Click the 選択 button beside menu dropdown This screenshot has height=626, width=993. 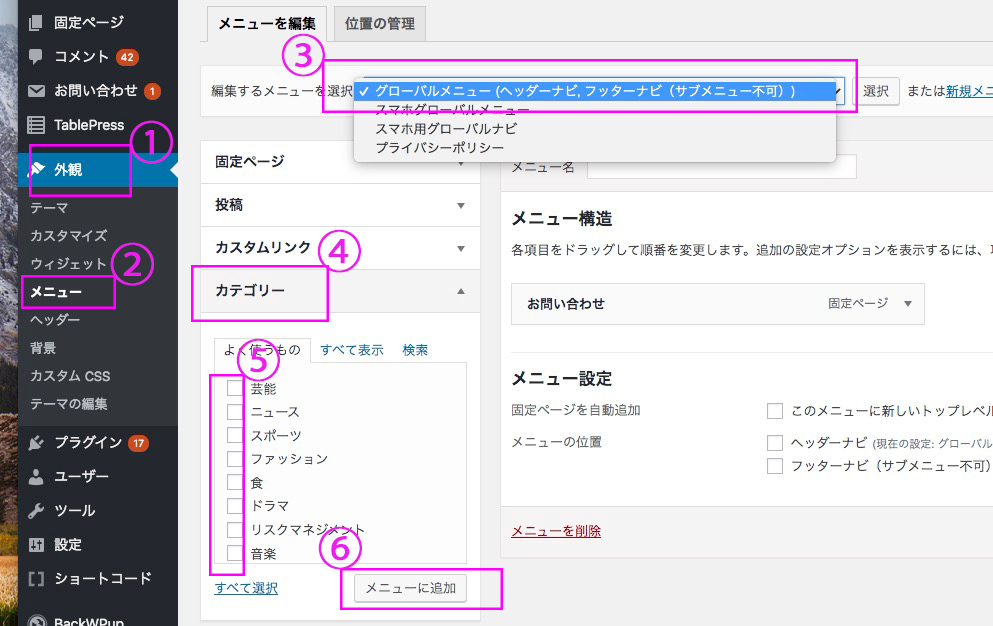coord(876,91)
